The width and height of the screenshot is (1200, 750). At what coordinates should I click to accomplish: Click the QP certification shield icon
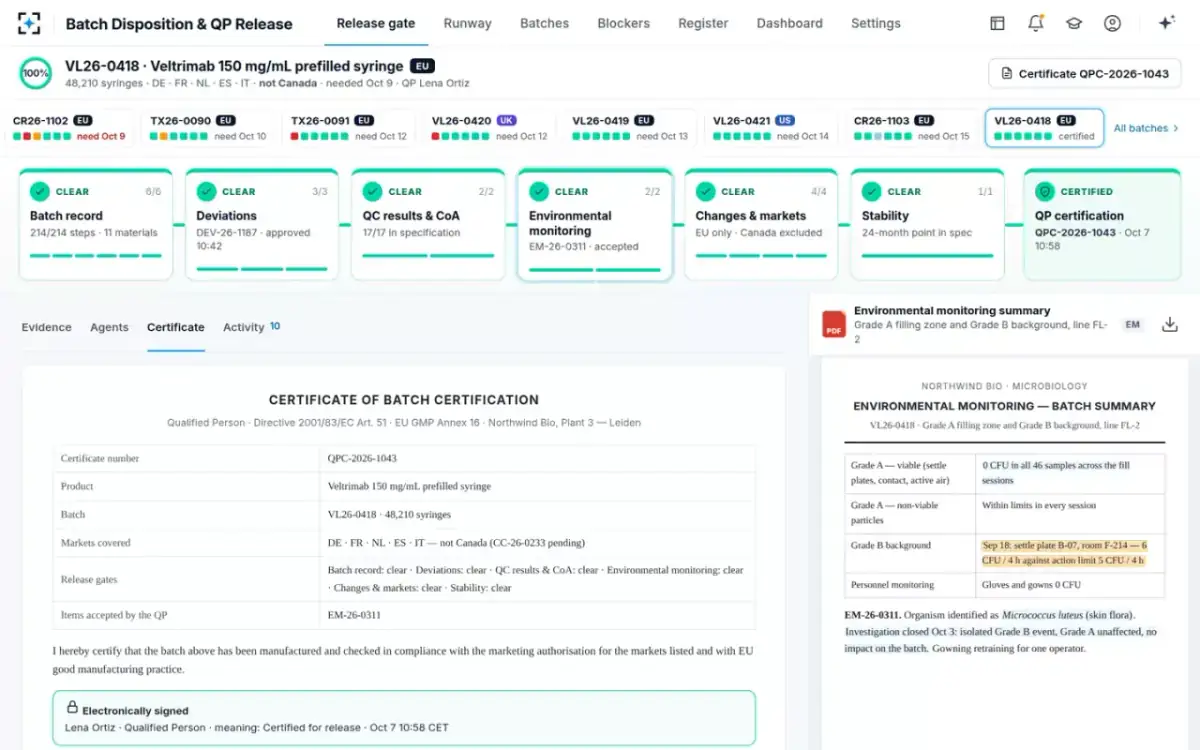[x=1044, y=191]
